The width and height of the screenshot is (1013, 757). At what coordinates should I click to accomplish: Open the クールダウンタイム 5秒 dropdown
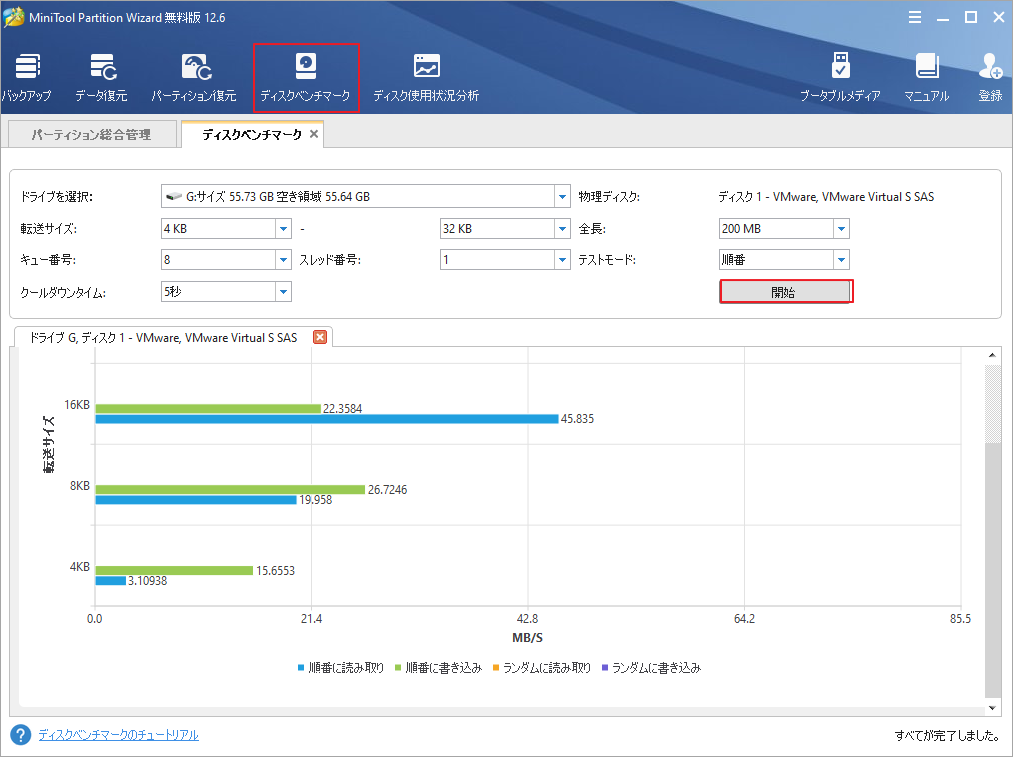(284, 292)
